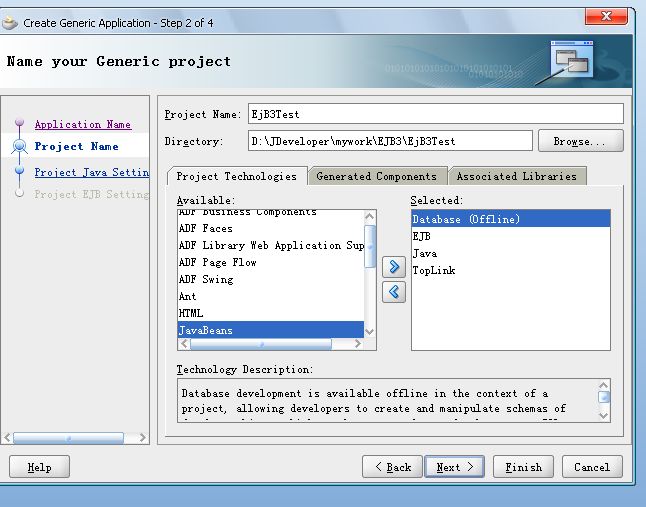Click scroll right arrow under Available list
Image resolution: width=646 pixels, height=507 pixels.
[x=358, y=344]
